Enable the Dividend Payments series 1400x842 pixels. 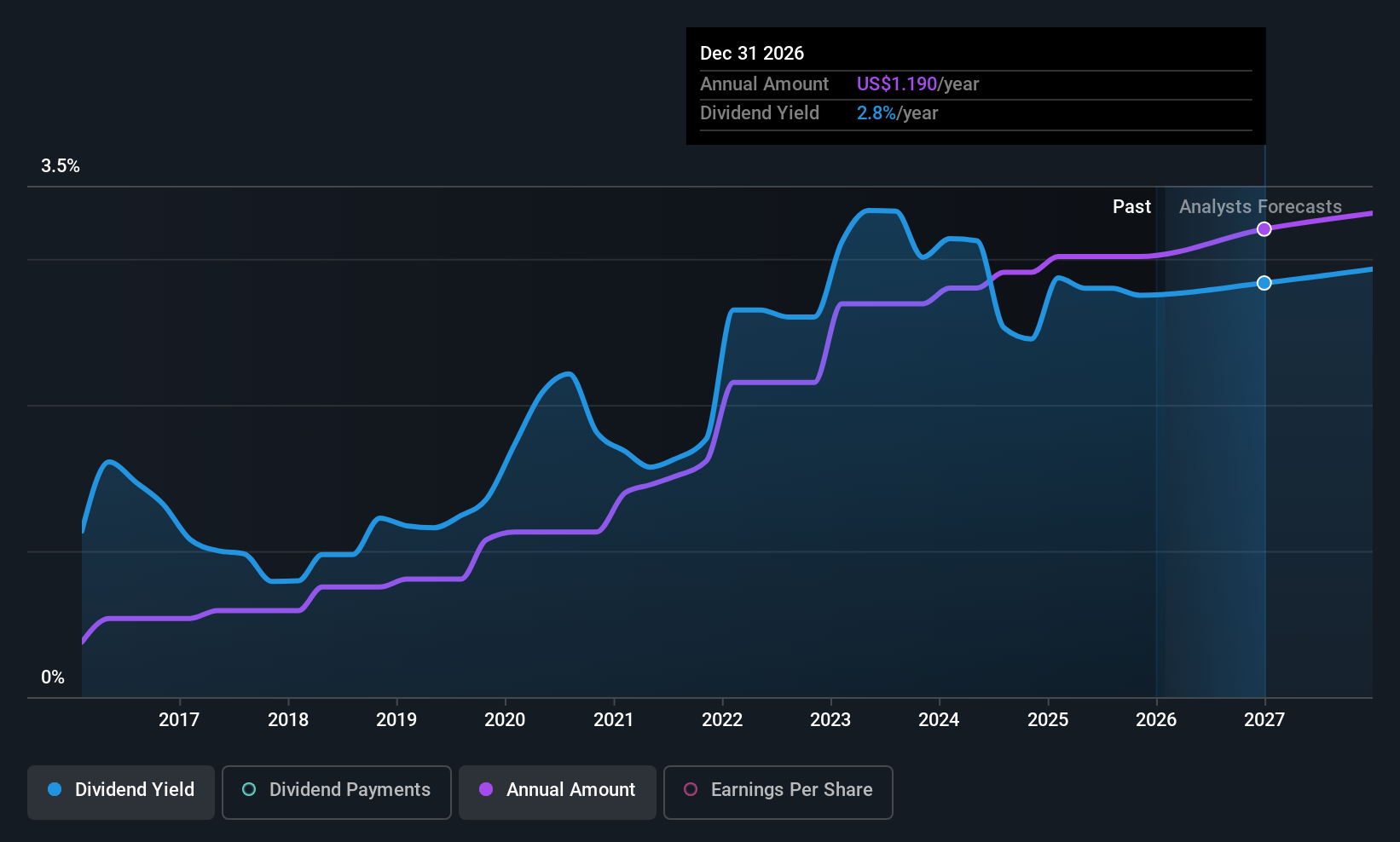pyautogui.click(x=337, y=793)
